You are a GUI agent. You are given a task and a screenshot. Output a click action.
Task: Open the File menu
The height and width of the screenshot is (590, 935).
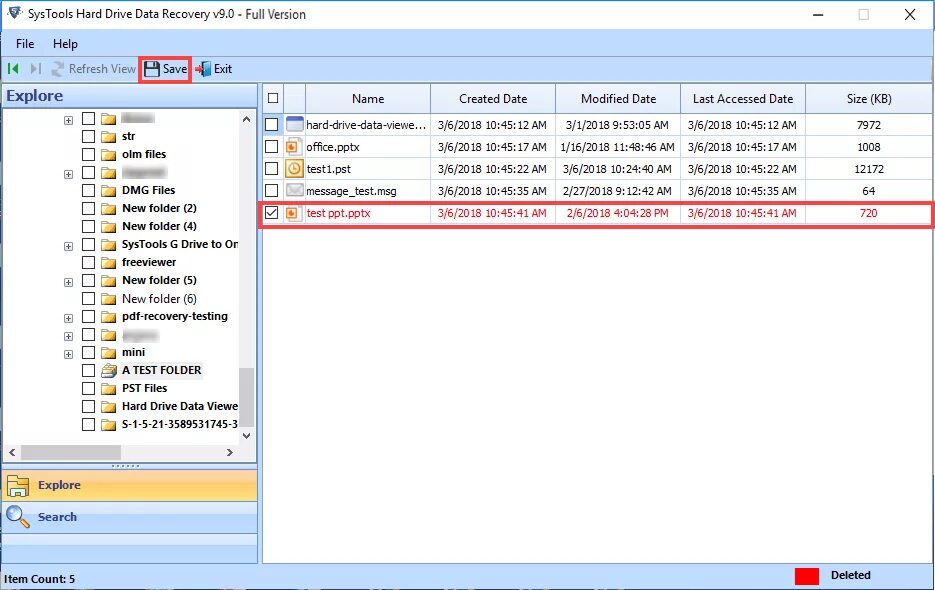[25, 44]
